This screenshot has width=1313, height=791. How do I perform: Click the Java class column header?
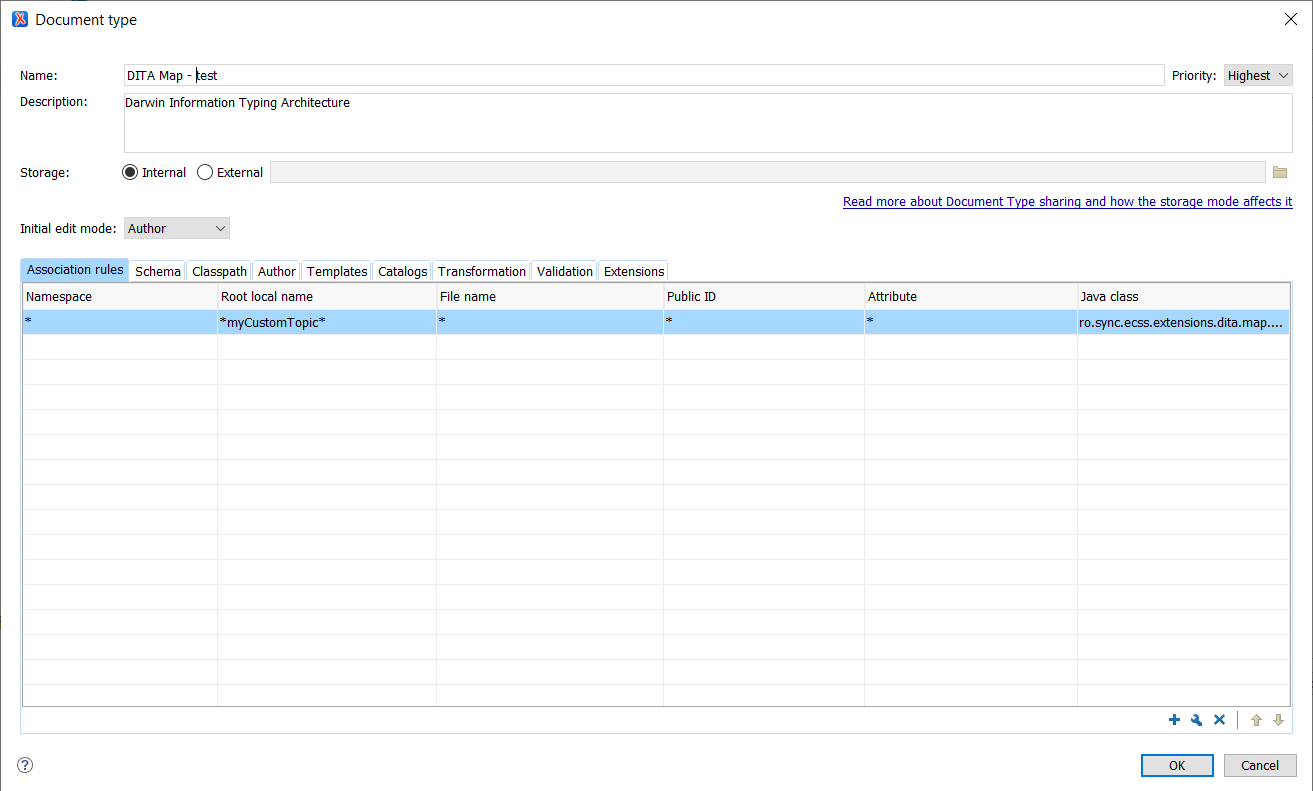1183,297
